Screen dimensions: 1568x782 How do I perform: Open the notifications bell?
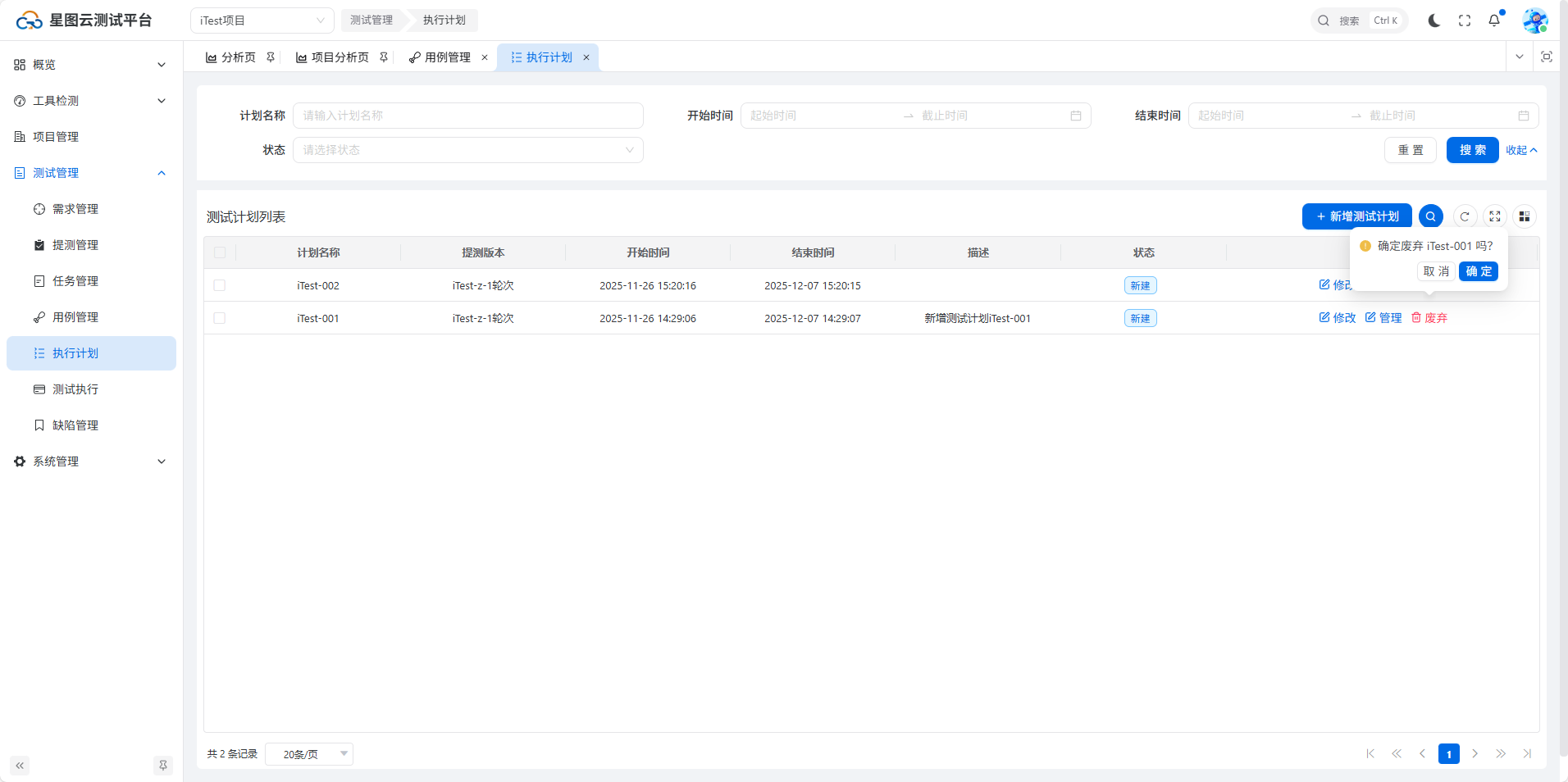coord(1494,20)
